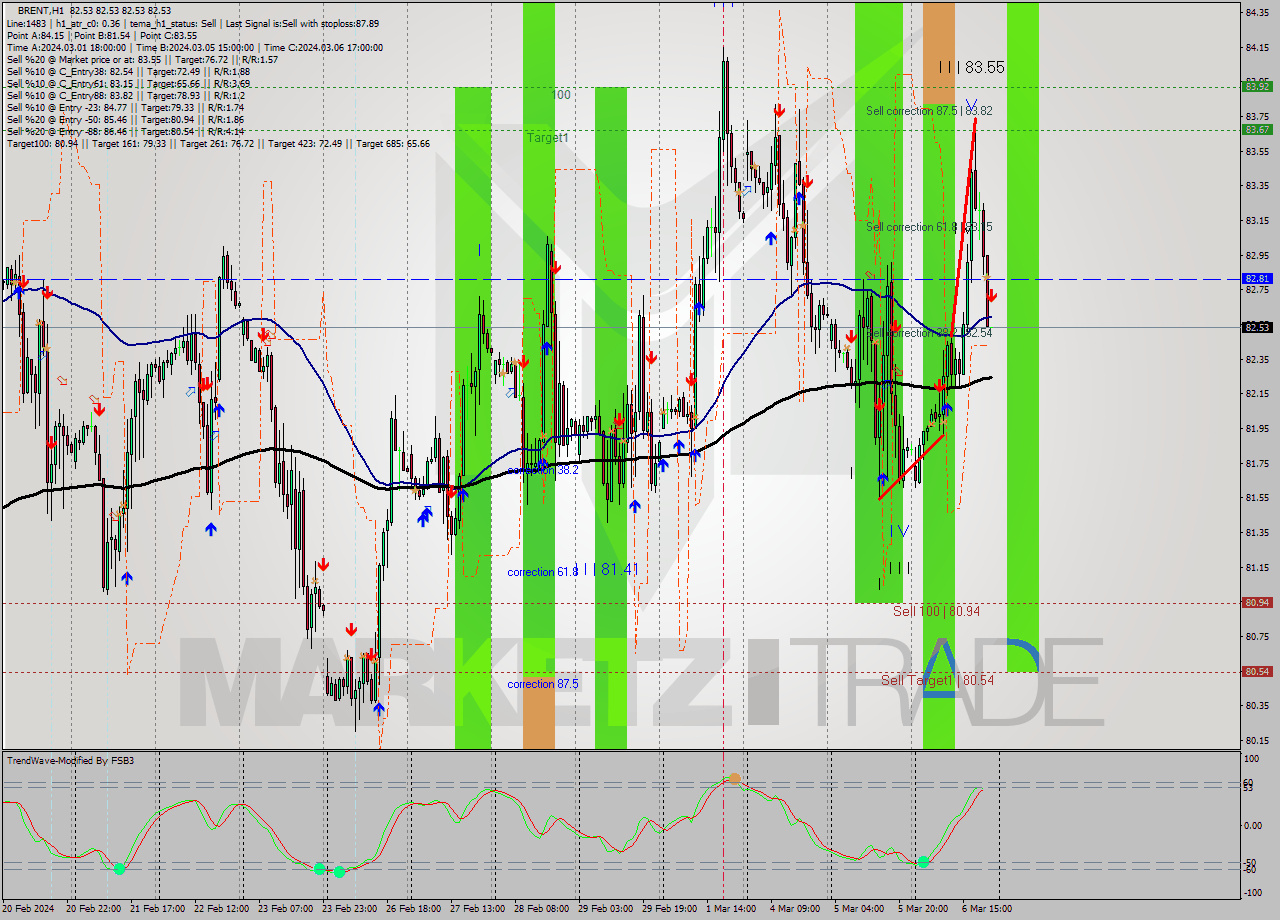The height and width of the screenshot is (920, 1280).
Task: Click the 84.15 price axis value
Action: coord(1257,47)
